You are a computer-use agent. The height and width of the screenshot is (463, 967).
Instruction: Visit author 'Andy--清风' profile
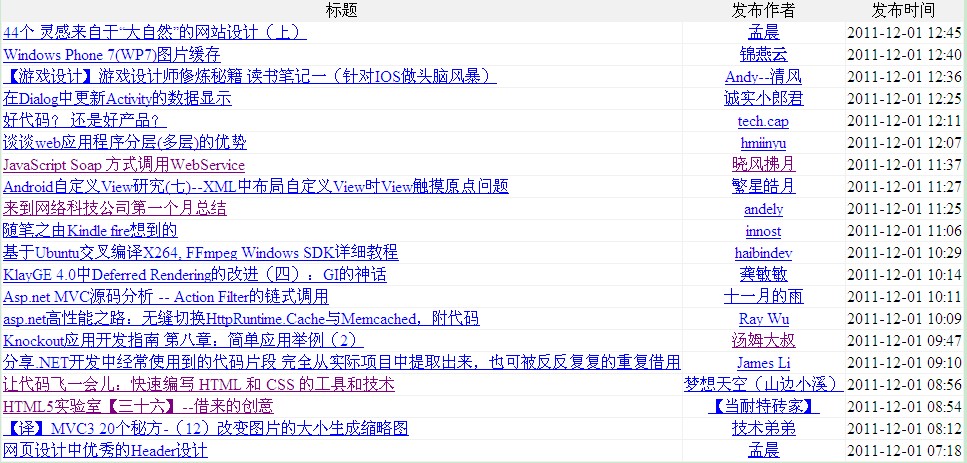pyautogui.click(x=763, y=77)
